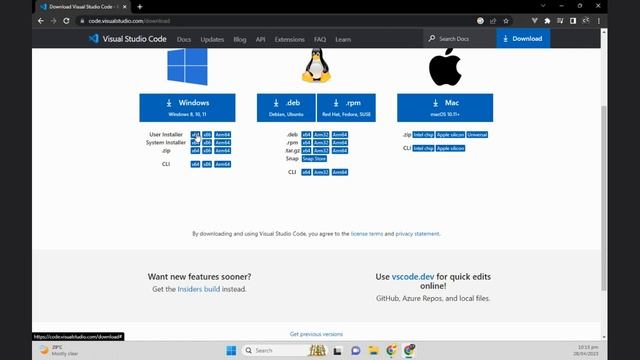
Task: Click the weather widget in the taskbar
Action: click(x=58, y=351)
